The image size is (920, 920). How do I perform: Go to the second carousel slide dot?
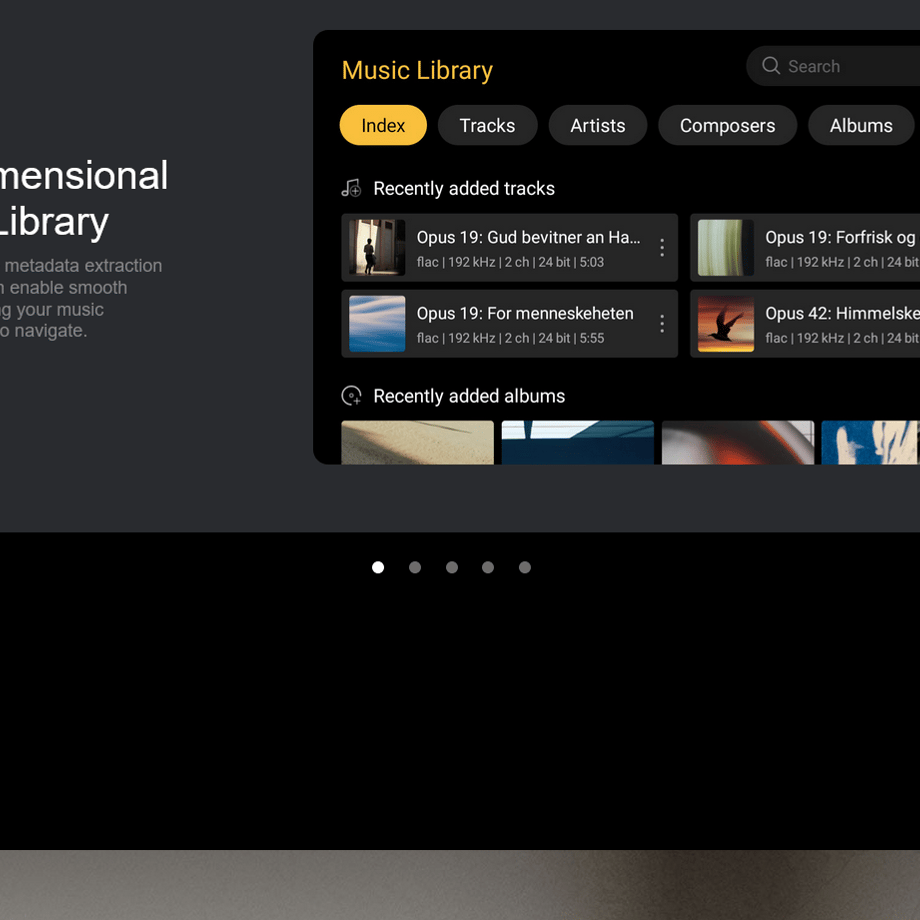pos(415,567)
